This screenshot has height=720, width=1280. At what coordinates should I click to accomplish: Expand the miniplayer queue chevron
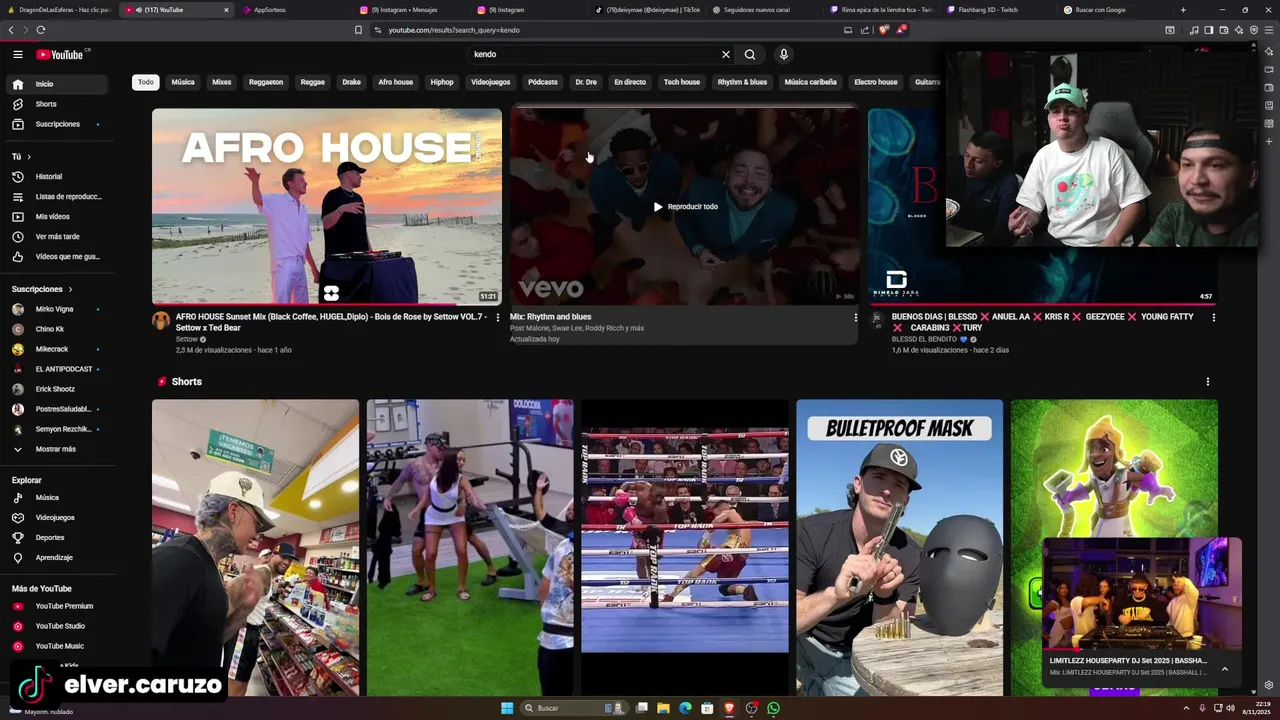pyautogui.click(x=1224, y=669)
